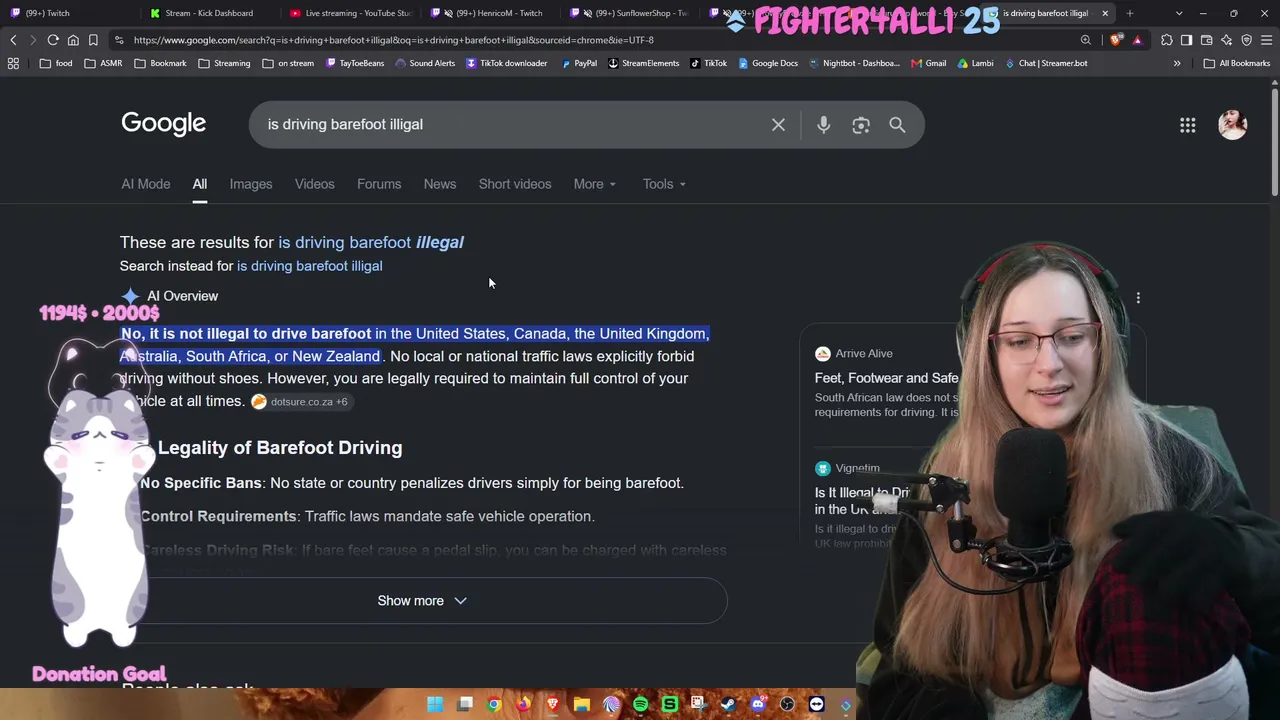Launch Google Chrome from the taskbar
Image resolution: width=1280 pixels, height=720 pixels.
point(494,705)
